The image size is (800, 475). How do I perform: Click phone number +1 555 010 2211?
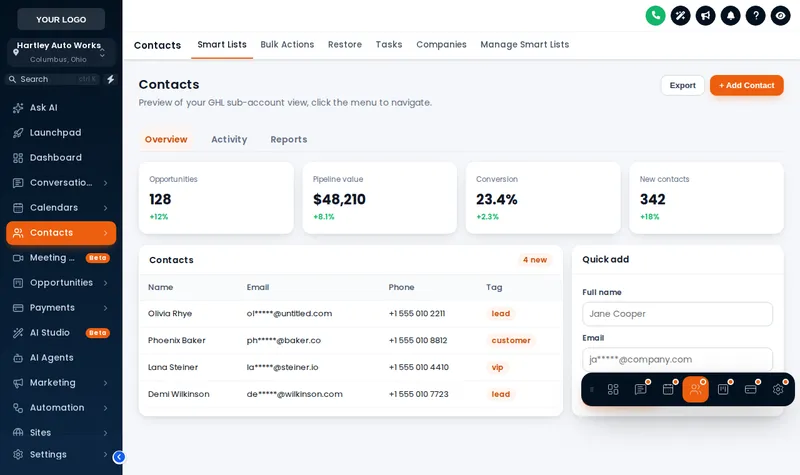click(x=417, y=314)
